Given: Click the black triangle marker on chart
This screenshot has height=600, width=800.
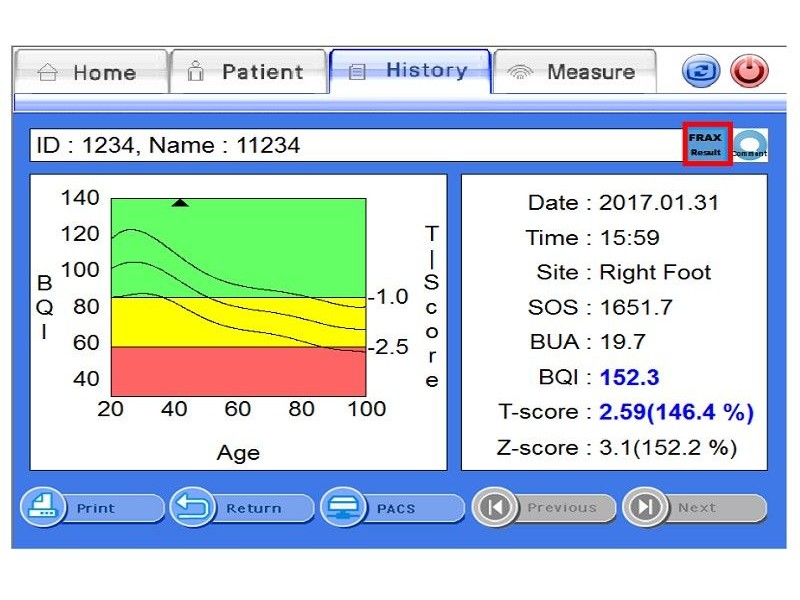Looking at the screenshot, I should [180, 203].
